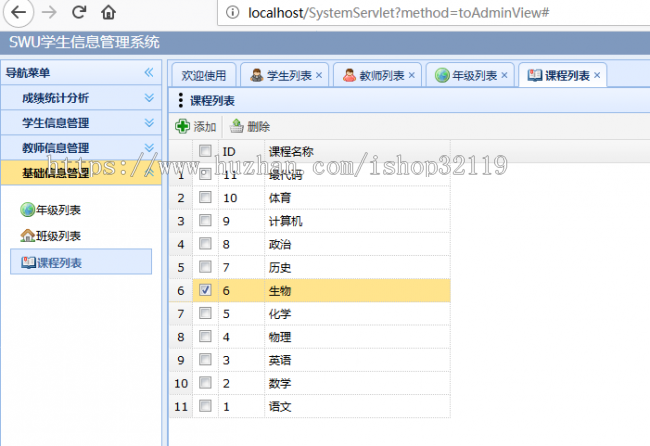The height and width of the screenshot is (446, 650).
Task: Click the browser forward arrow
Action: coord(49,12)
